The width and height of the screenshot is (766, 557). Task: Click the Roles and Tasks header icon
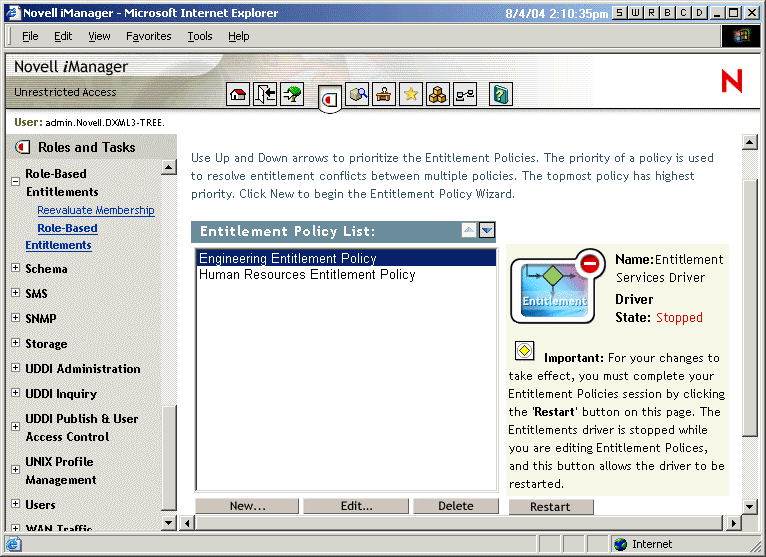[22, 147]
